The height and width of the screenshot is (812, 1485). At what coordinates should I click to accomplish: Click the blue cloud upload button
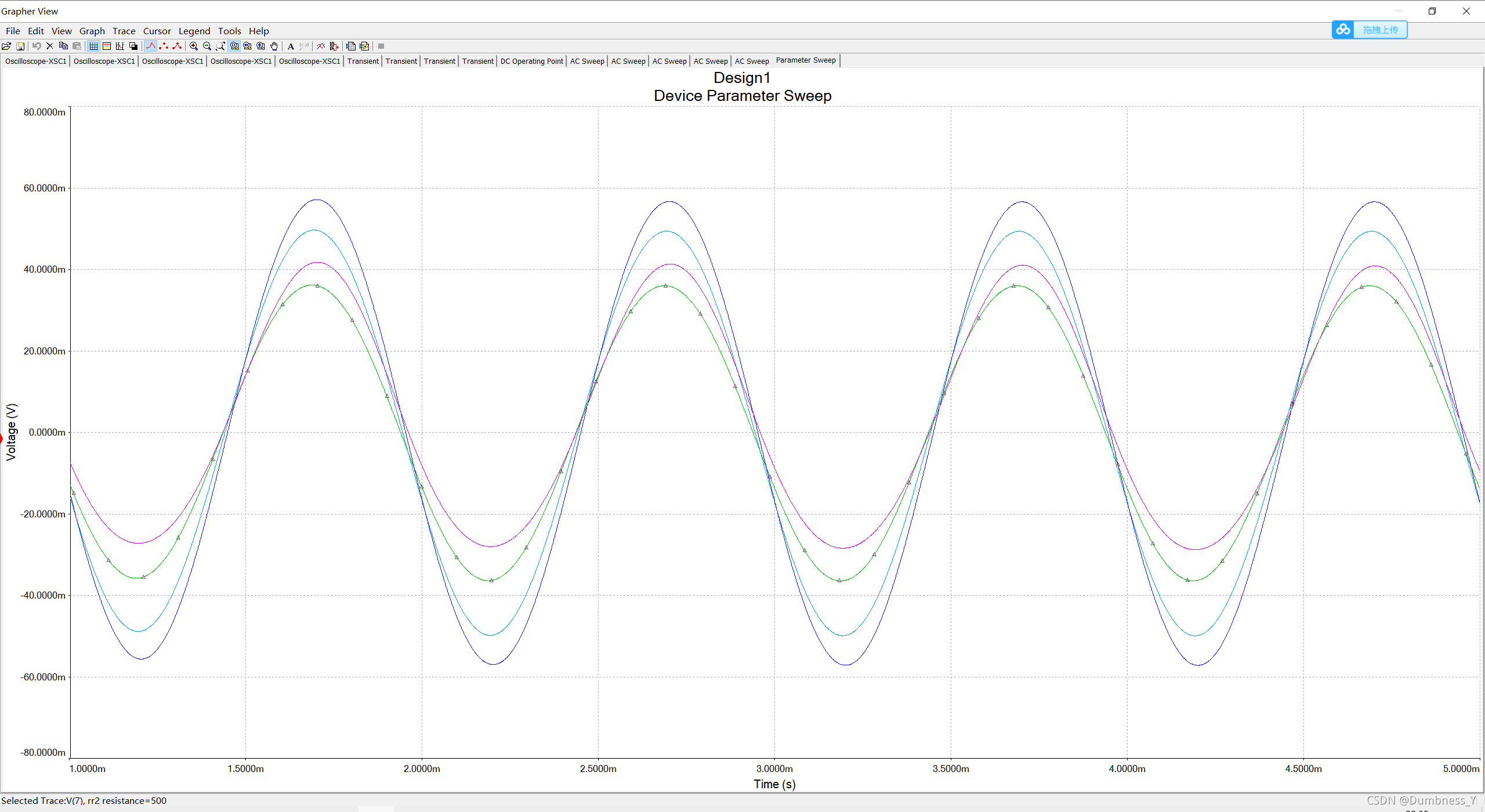1369,30
